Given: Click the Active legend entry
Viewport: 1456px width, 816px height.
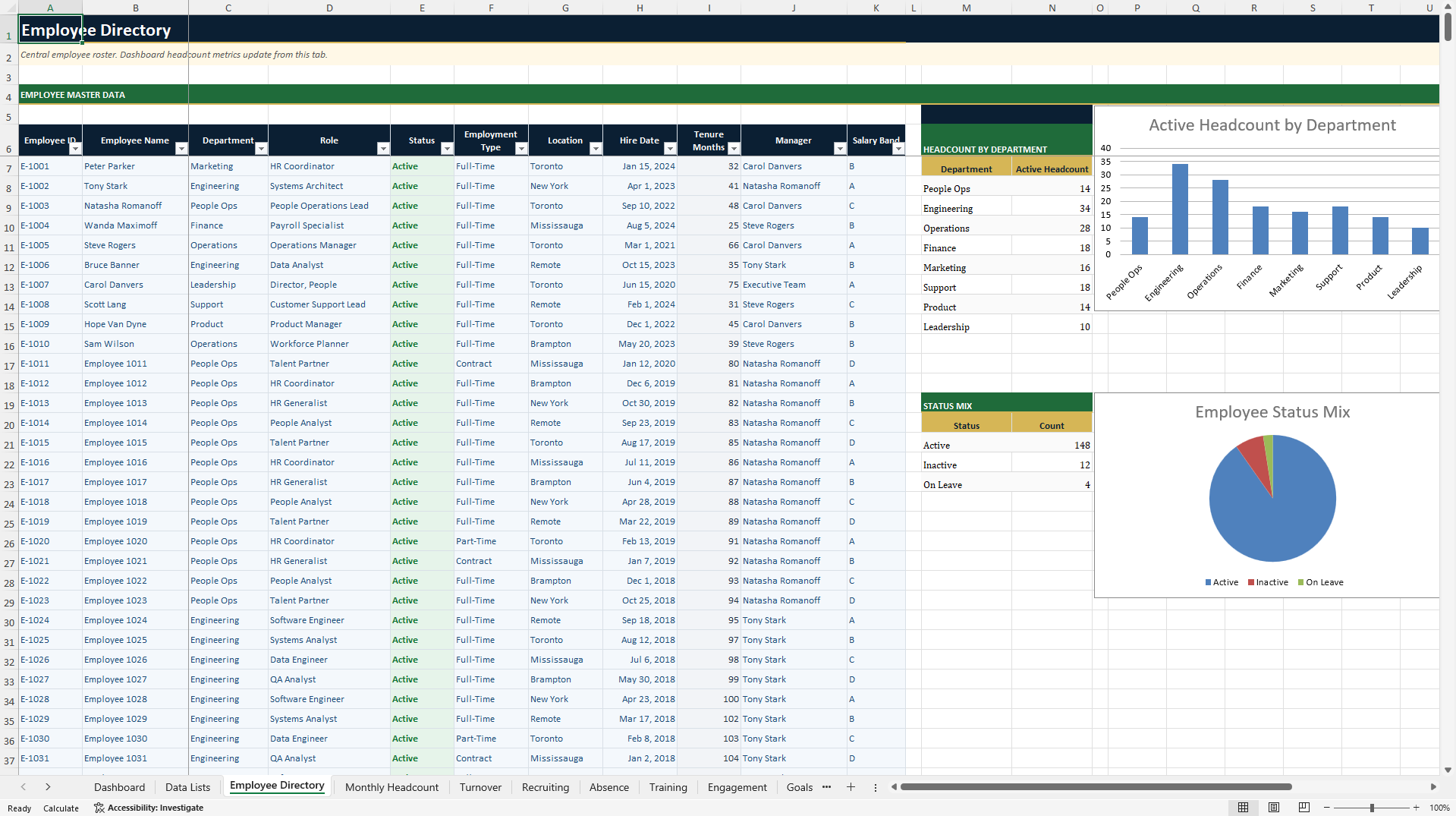Looking at the screenshot, I should pos(1222,582).
